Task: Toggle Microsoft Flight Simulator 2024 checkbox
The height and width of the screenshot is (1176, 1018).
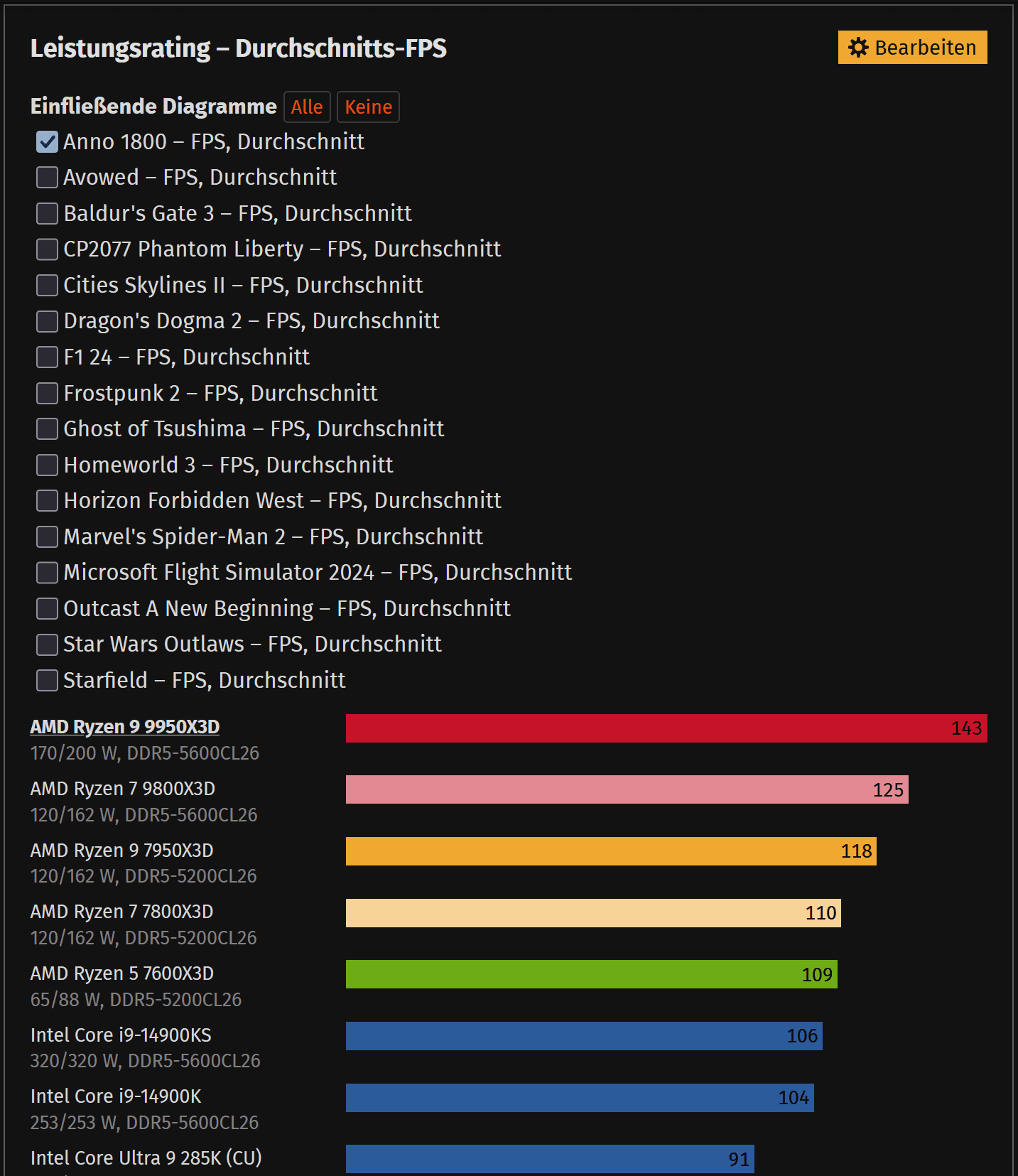Action: point(47,573)
